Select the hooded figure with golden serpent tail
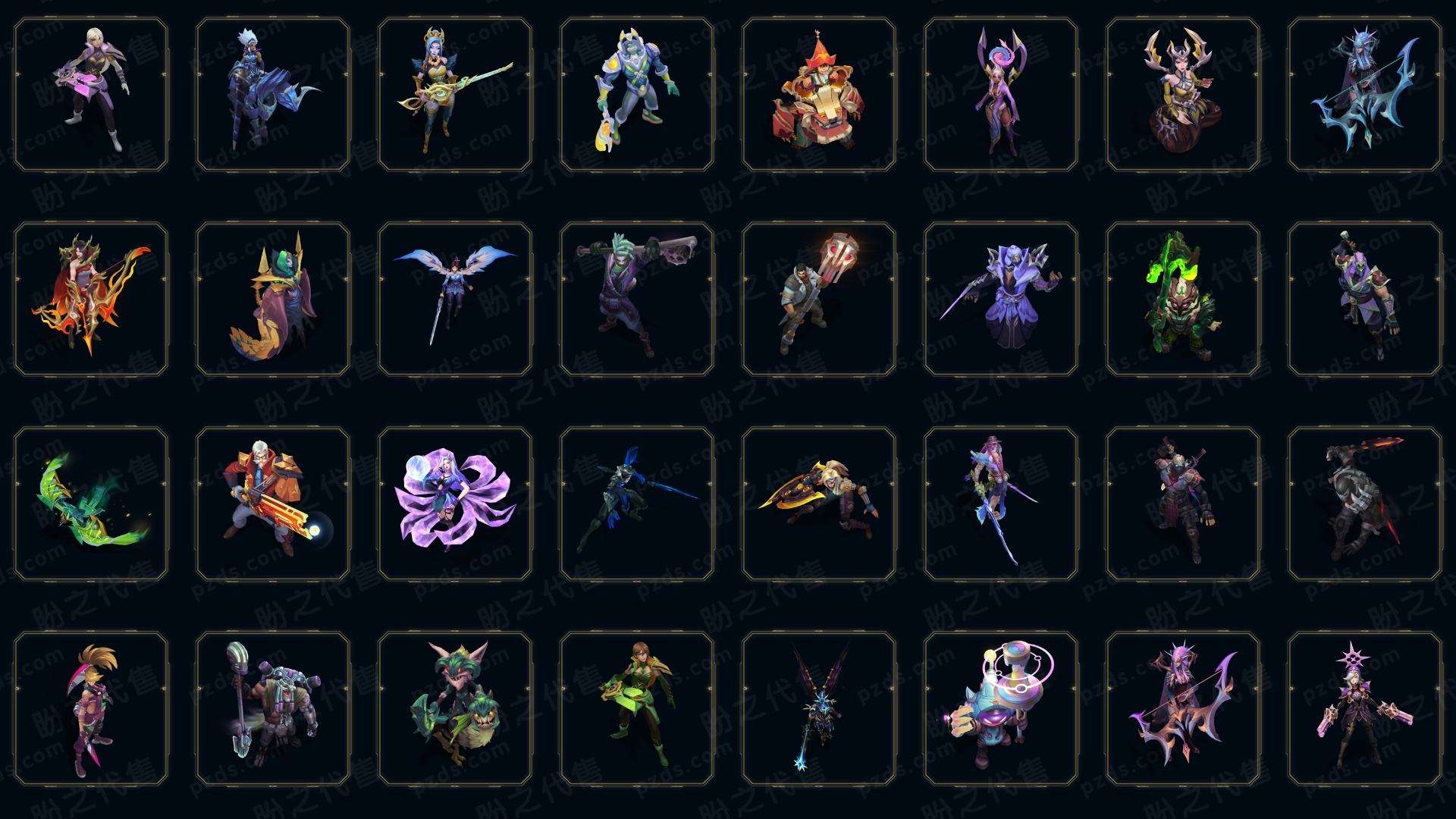The image size is (1456, 819). pyautogui.click(x=273, y=299)
